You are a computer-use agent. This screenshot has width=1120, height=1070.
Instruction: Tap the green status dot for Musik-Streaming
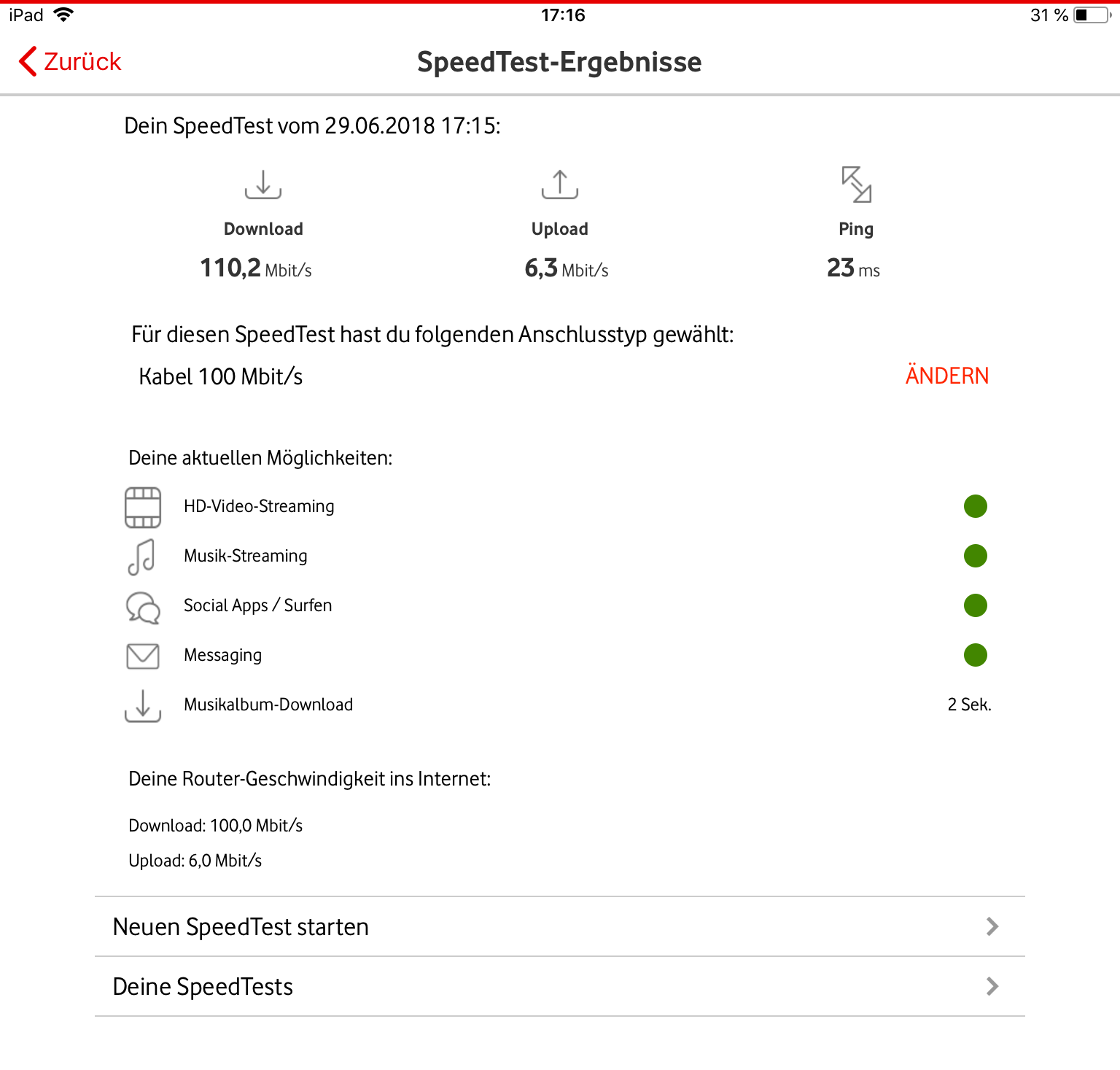pyautogui.click(x=976, y=556)
